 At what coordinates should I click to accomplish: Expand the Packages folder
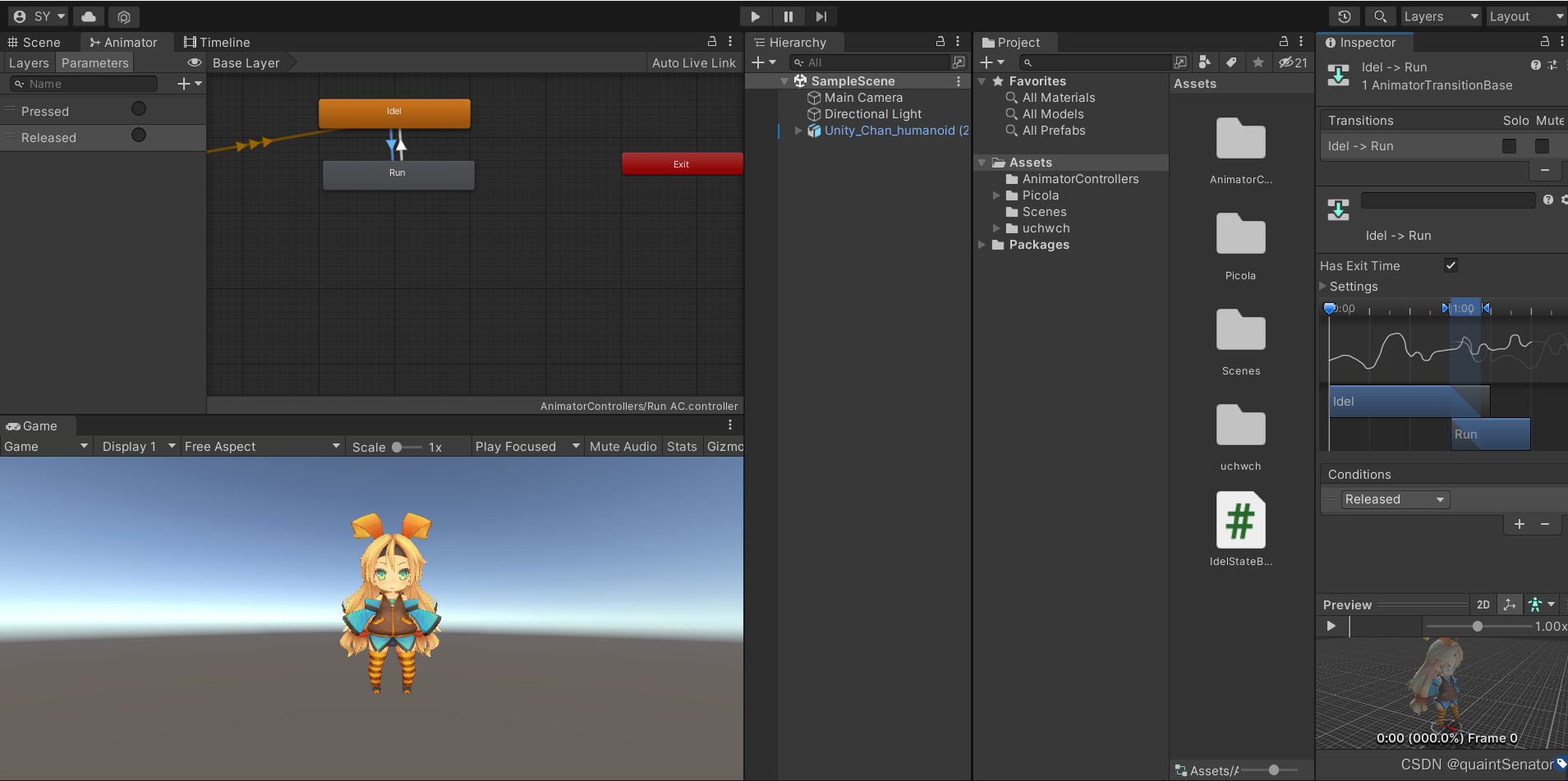tap(982, 245)
